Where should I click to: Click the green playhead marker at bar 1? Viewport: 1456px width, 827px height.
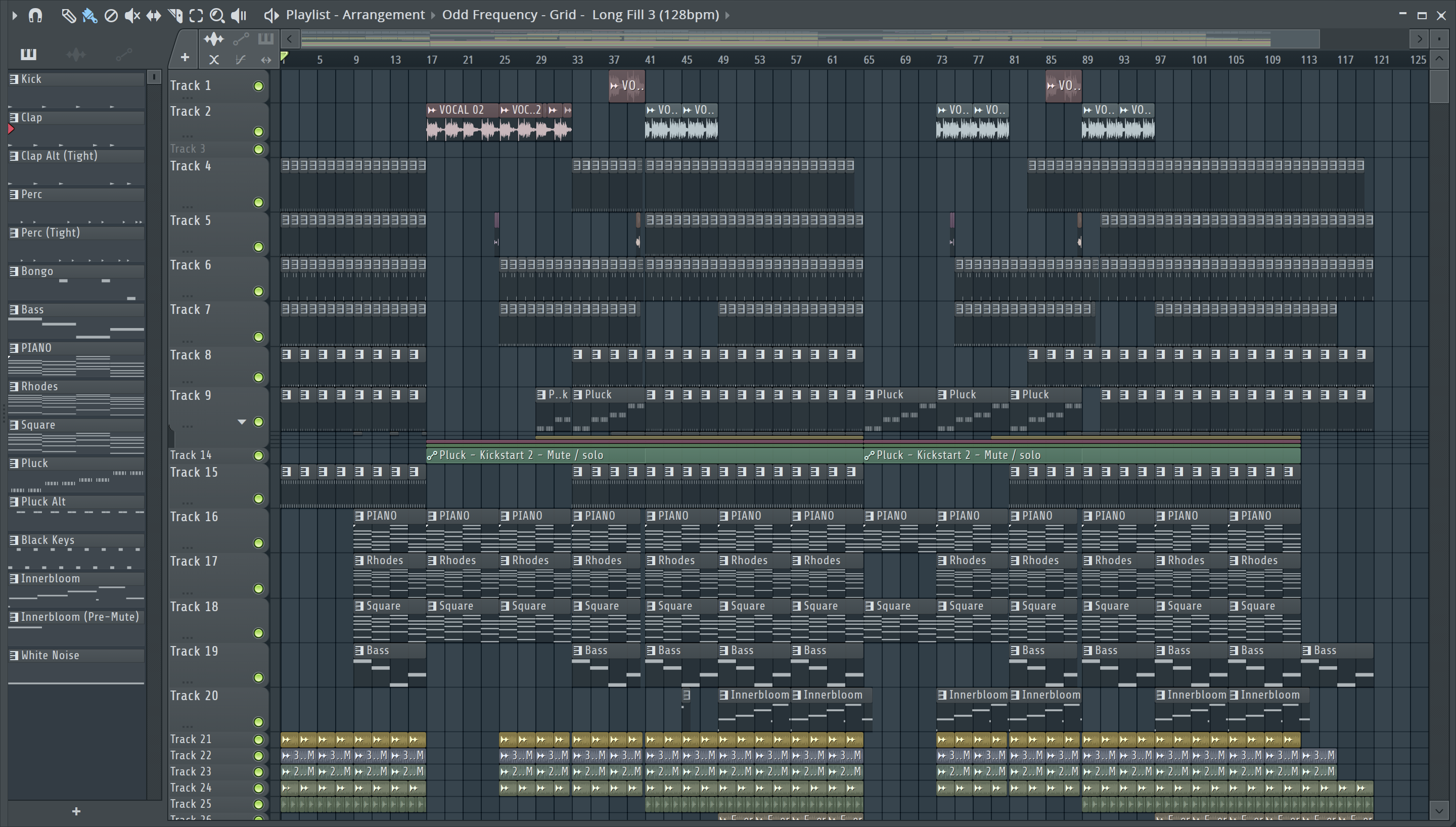click(285, 57)
